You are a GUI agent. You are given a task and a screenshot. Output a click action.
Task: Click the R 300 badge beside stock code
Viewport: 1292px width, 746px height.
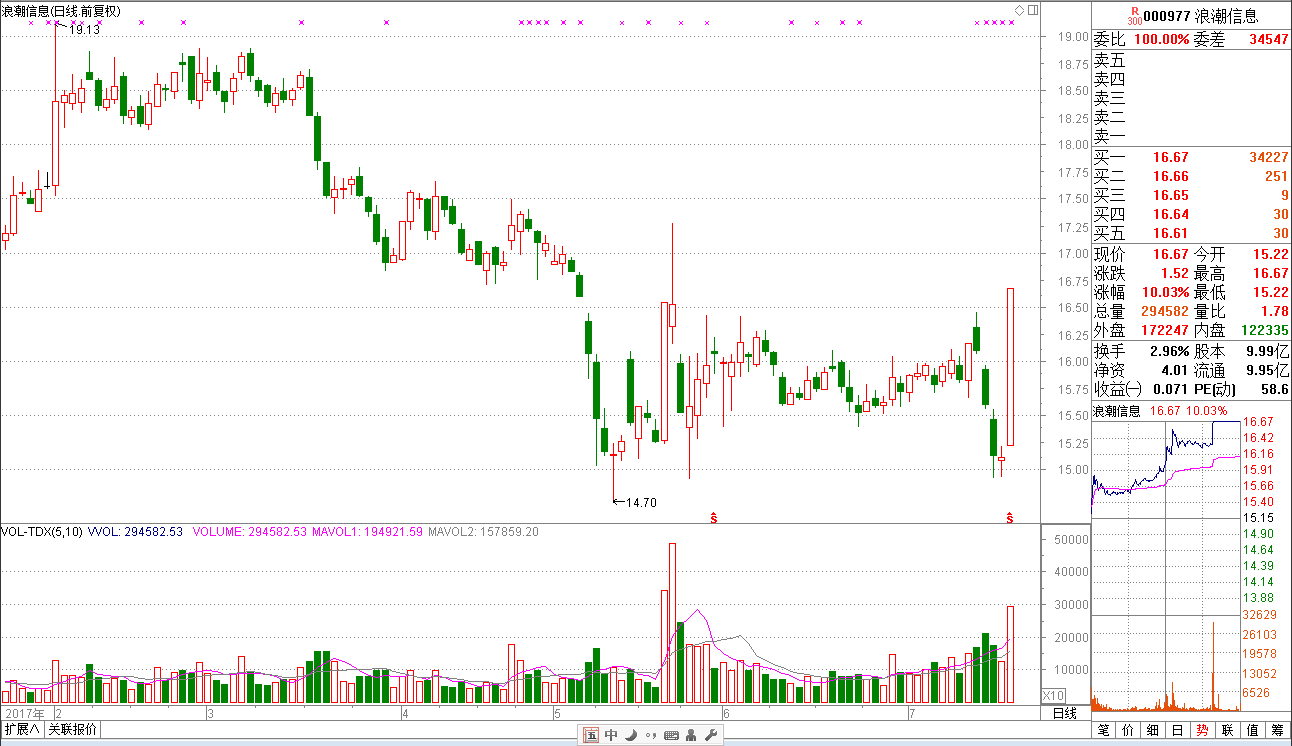click(1134, 15)
